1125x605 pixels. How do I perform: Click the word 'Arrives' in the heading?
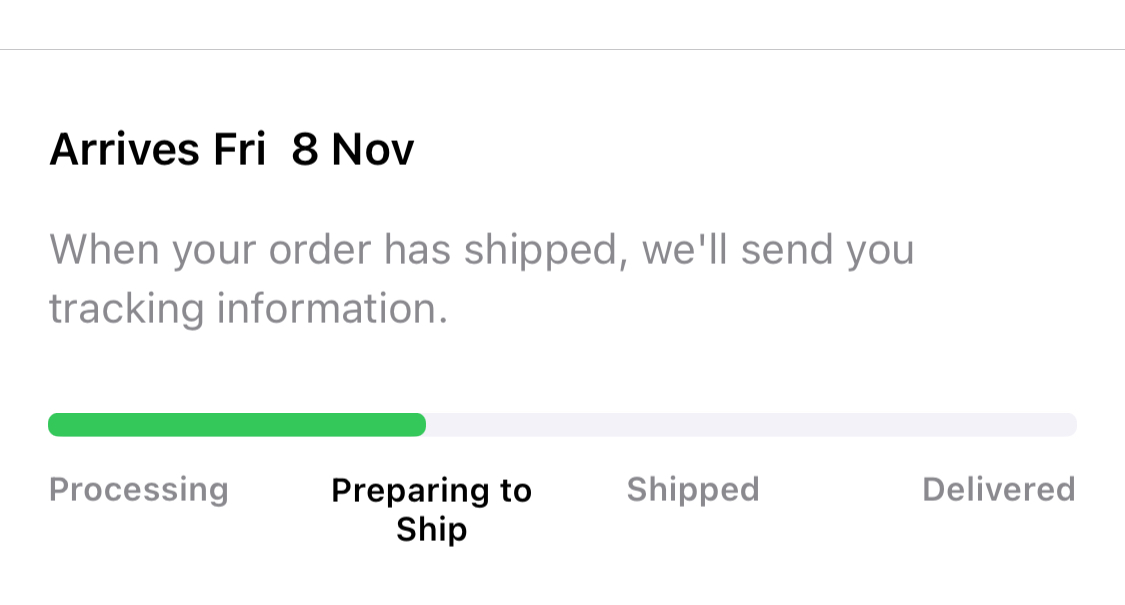124,151
